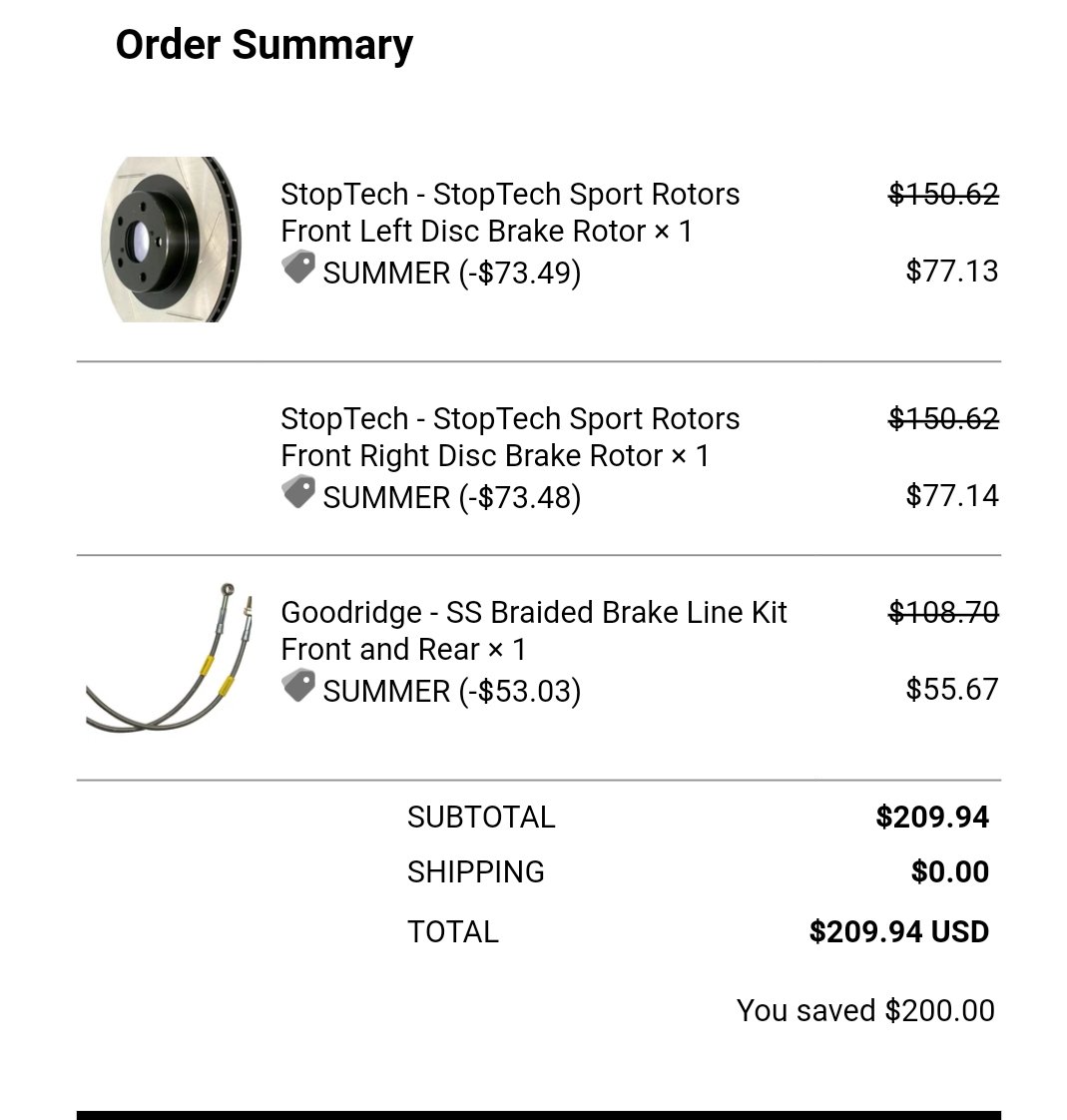1067x1120 pixels.
Task: Click the discount tag icon beside SUMMER (-$53.03)
Action: point(298,686)
